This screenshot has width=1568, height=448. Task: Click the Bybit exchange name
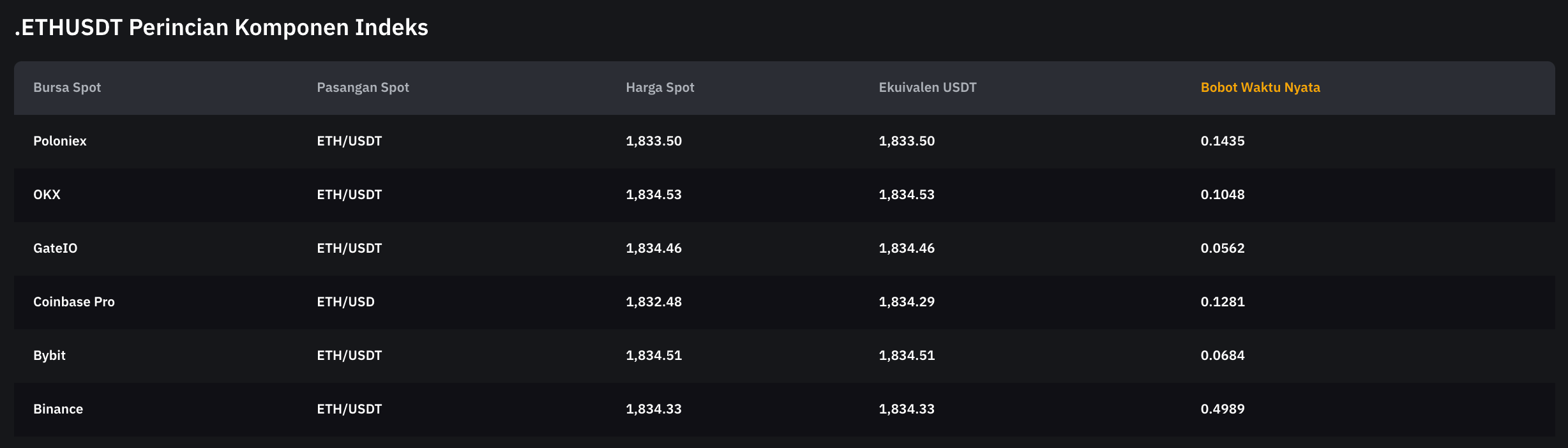49,355
